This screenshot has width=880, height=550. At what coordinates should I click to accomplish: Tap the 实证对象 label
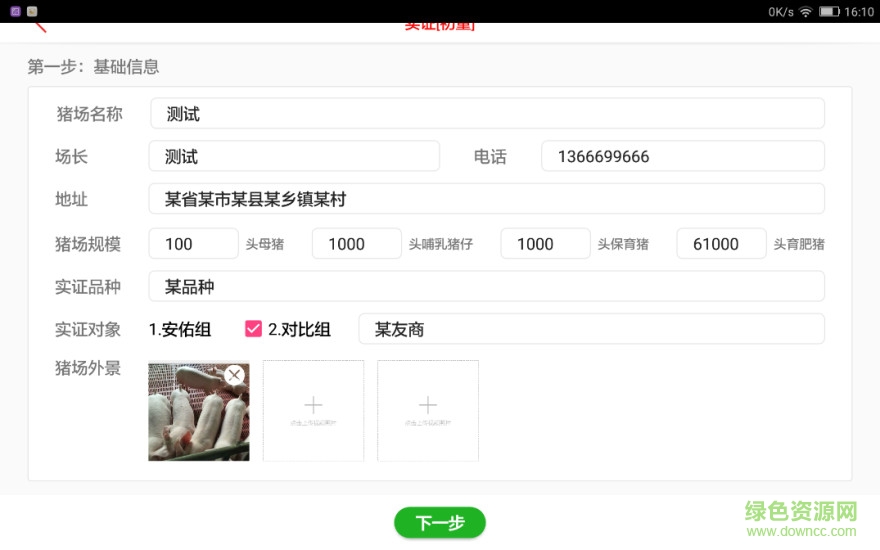88,329
